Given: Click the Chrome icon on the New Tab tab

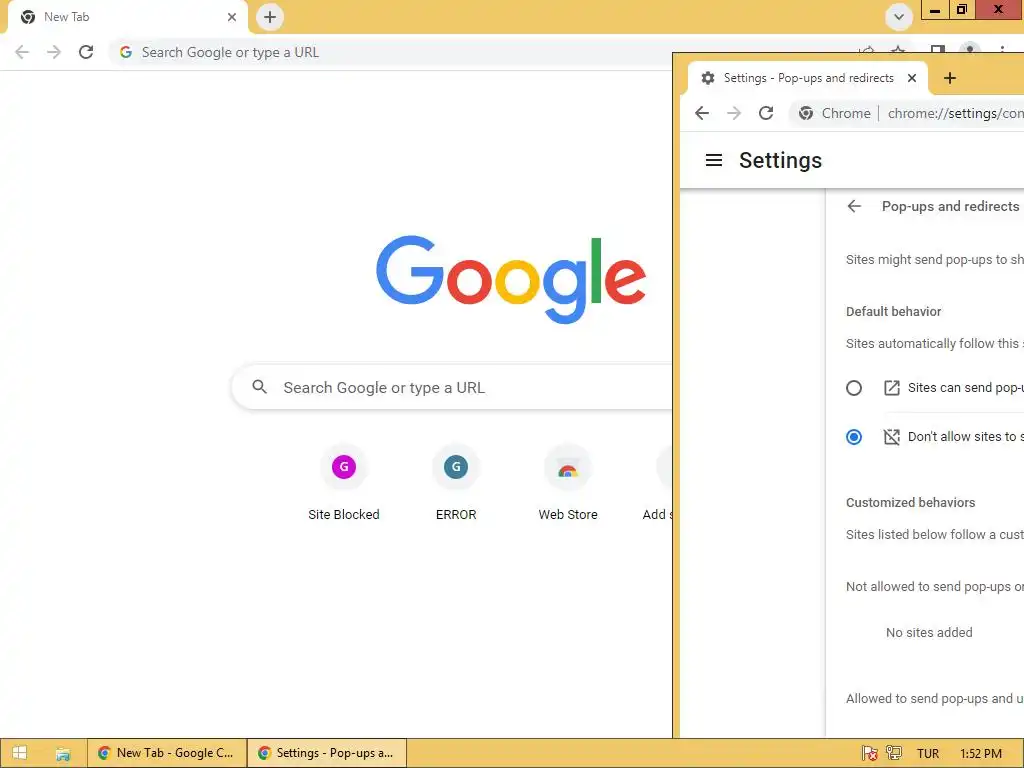Looking at the screenshot, I should [x=28, y=17].
